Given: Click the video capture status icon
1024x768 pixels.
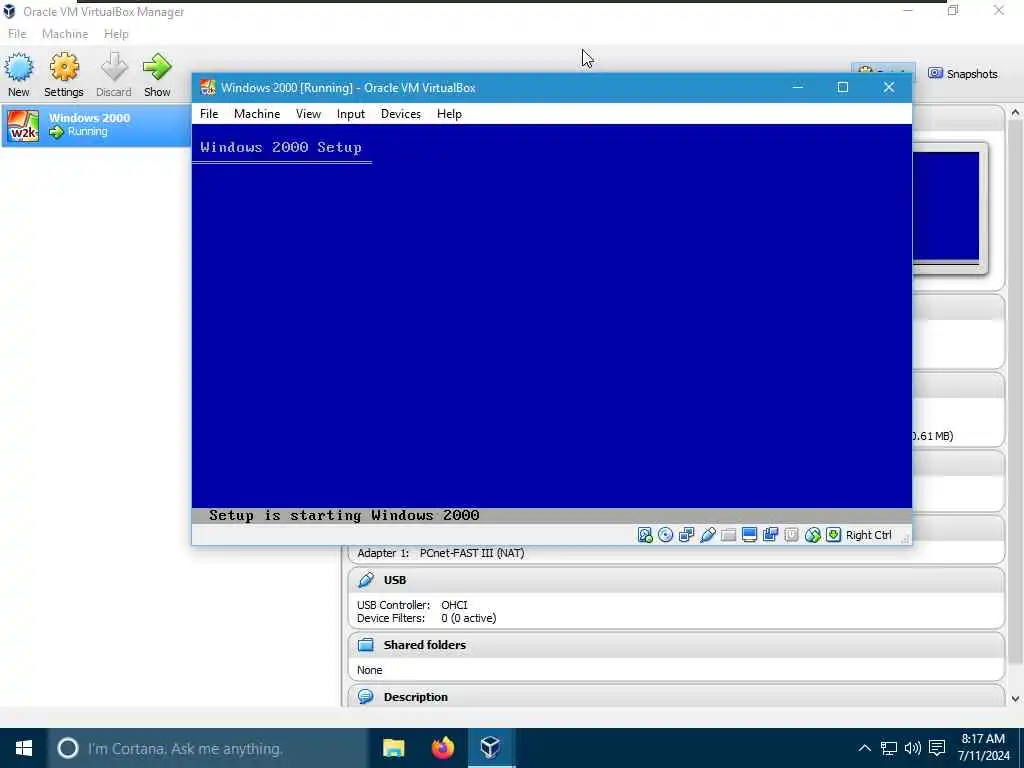Looking at the screenshot, I should [770, 535].
